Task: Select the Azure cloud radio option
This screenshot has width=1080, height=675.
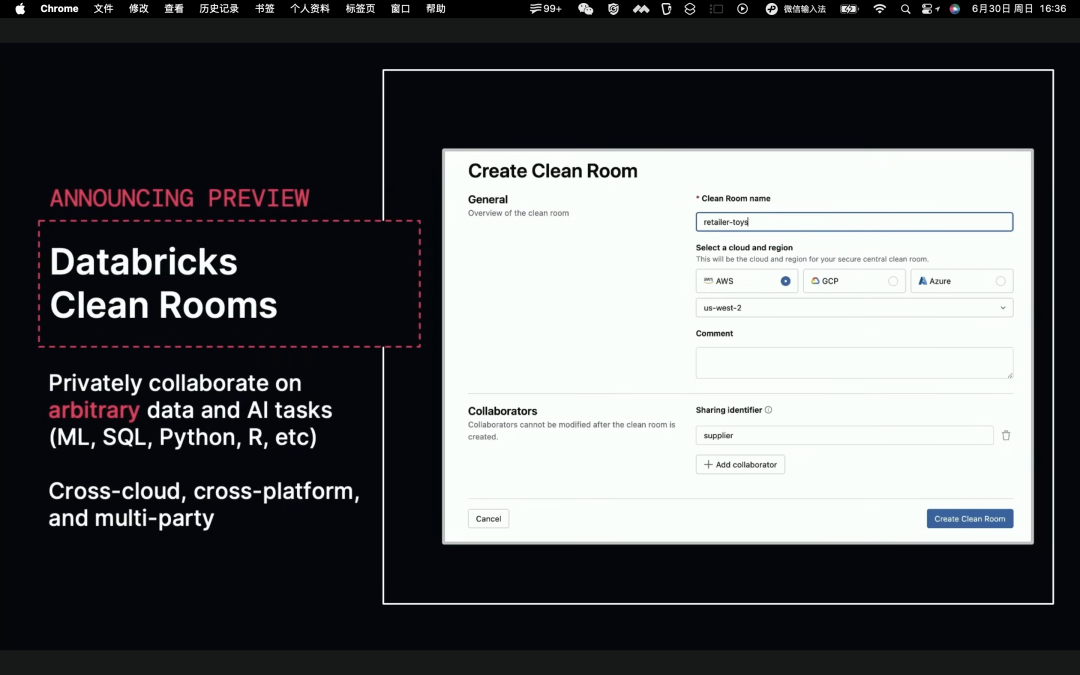Action: point(1000,281)
